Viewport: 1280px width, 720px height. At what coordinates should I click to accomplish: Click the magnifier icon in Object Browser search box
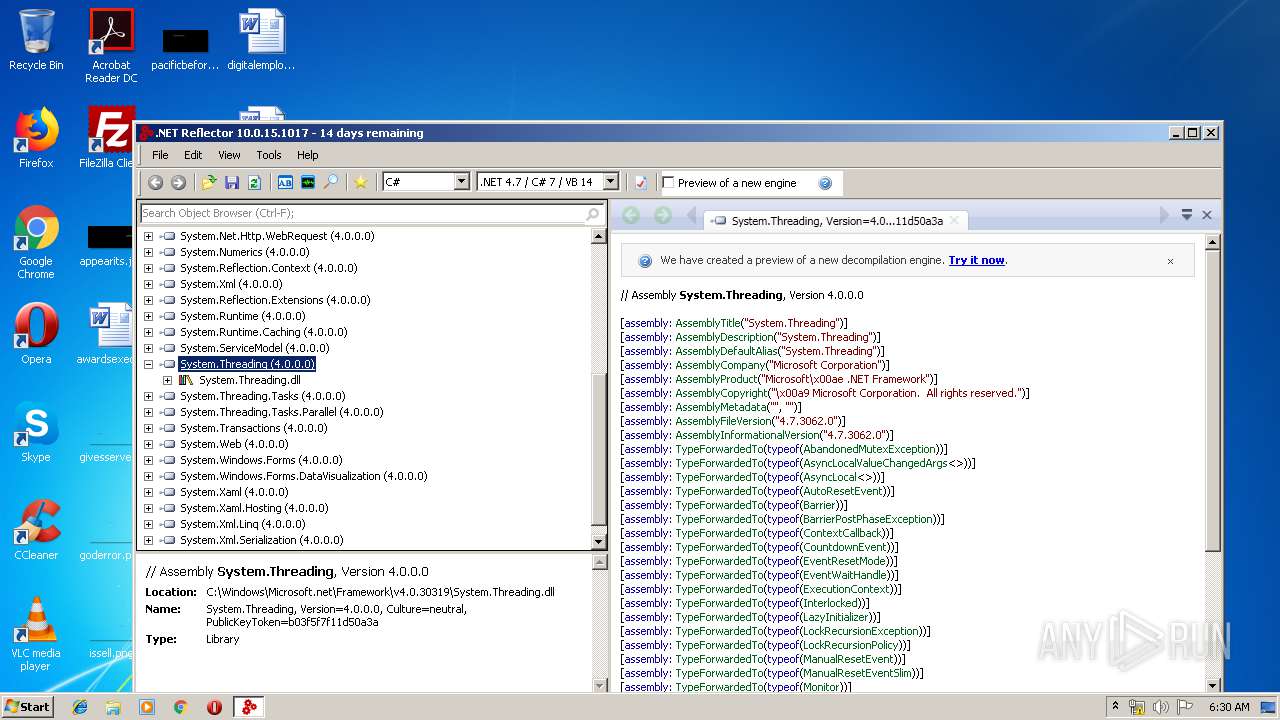(592, 213)
